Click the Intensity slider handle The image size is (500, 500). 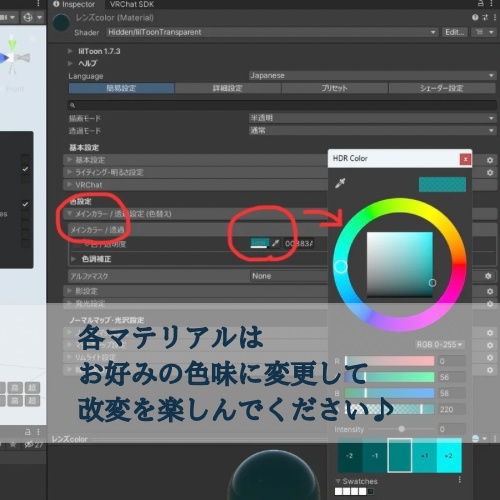(402, 429)
